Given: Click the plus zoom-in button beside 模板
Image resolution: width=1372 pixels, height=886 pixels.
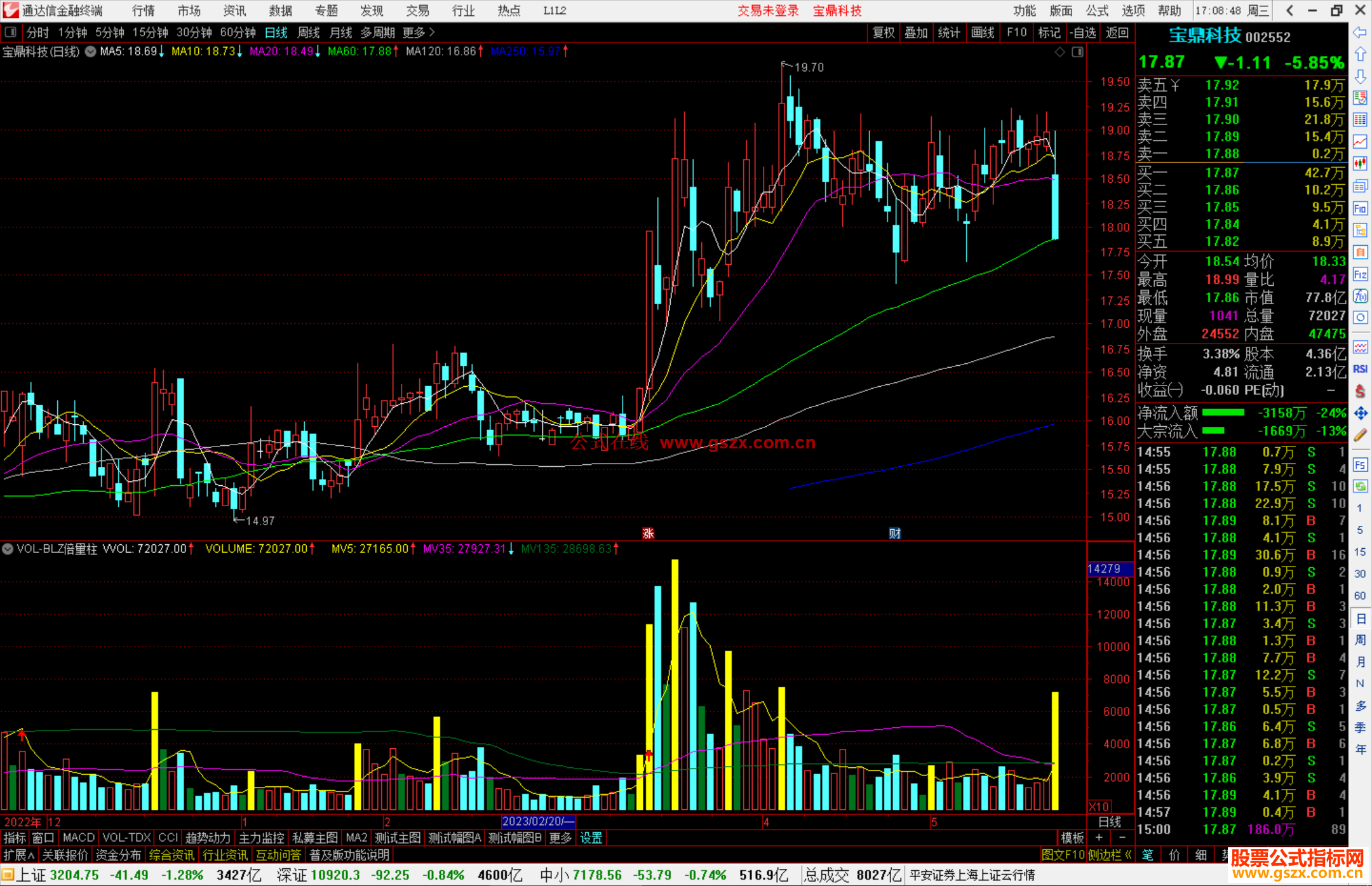Looking at the screenshot, I should point(1099,838).
